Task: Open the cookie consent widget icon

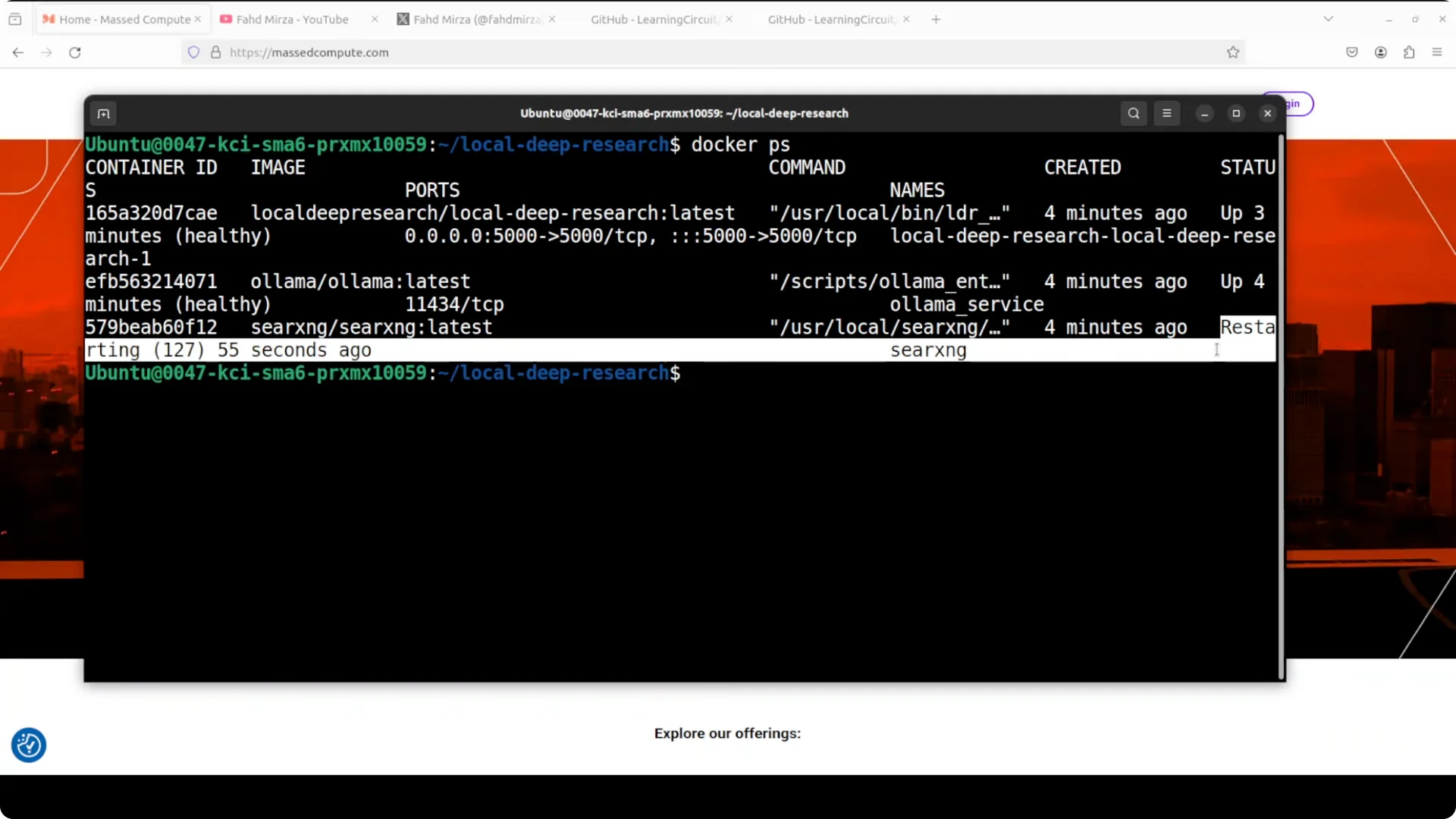Action: pos(29,745)
